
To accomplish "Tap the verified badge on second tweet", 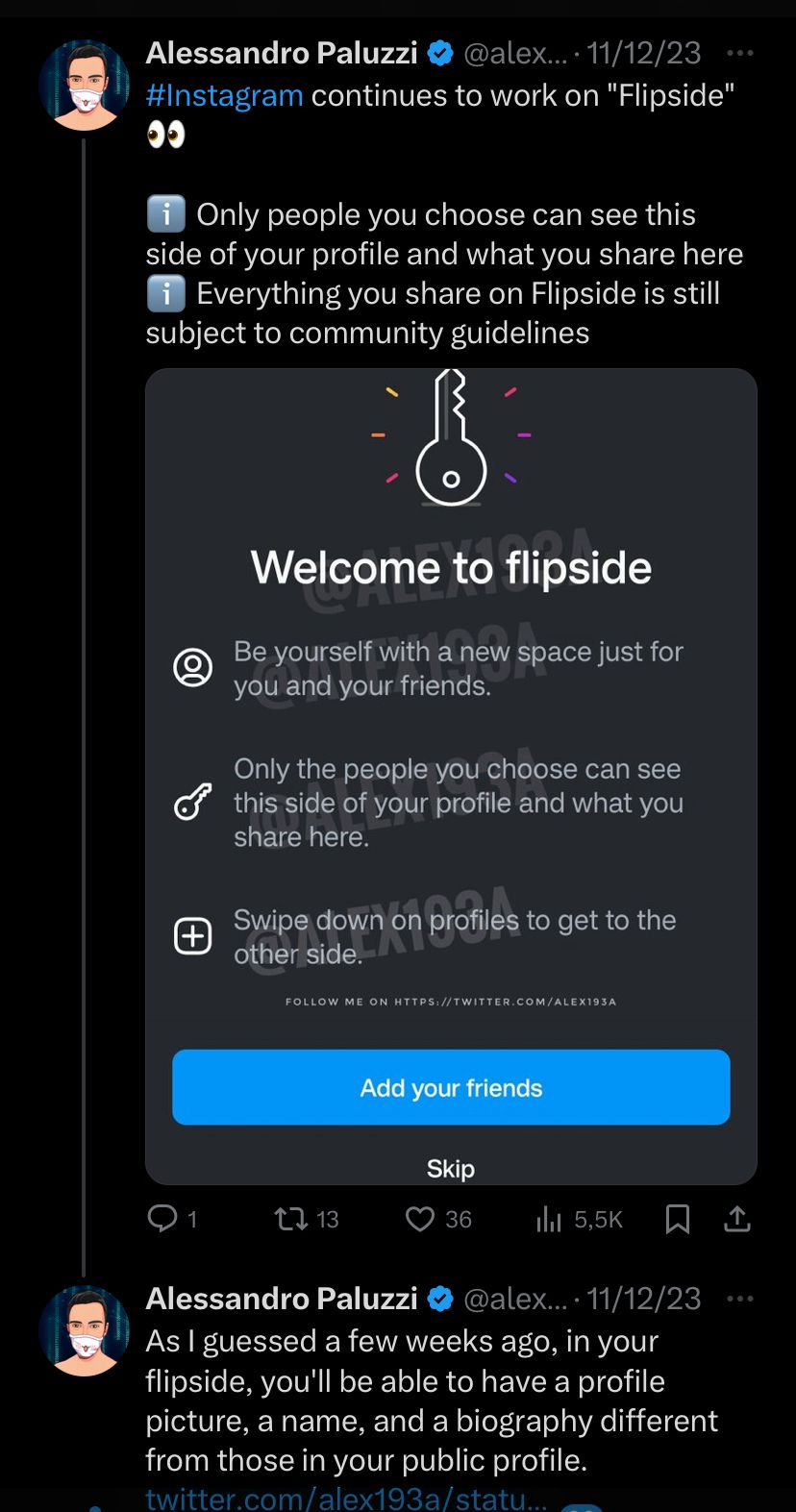I will coord(439,1299).
